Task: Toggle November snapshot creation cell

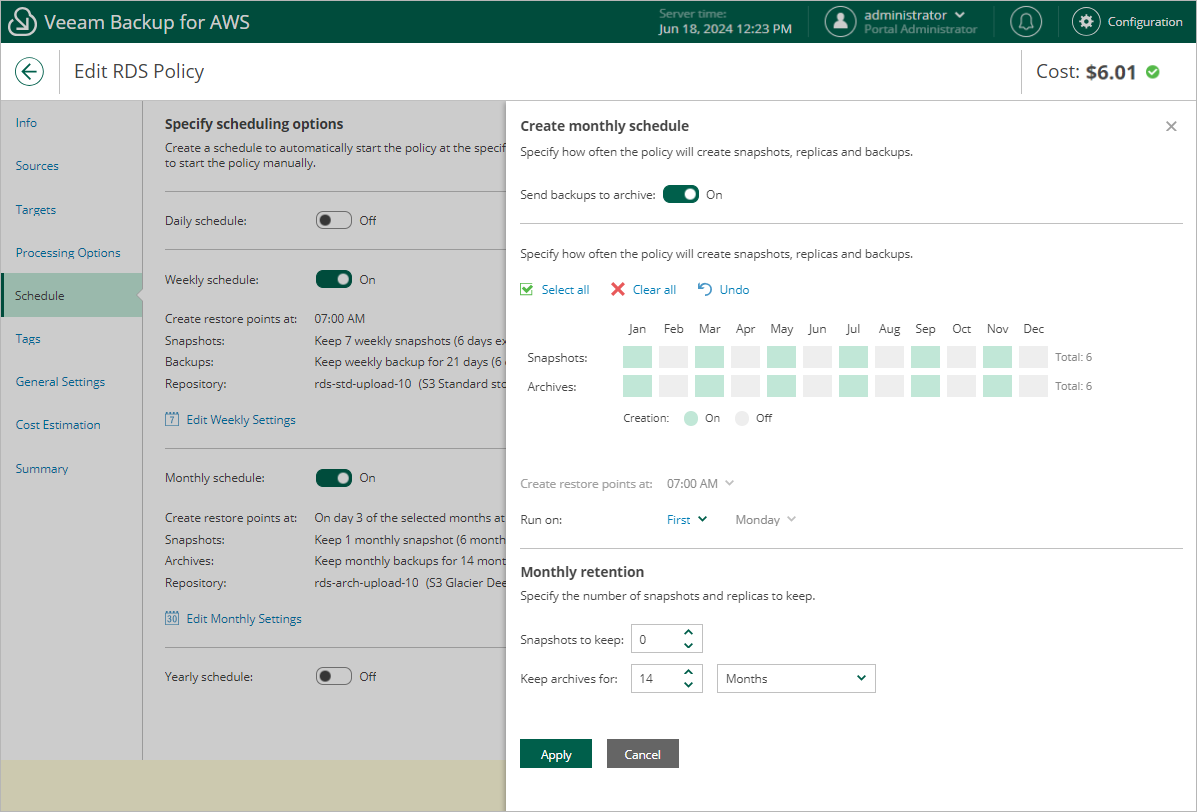Action: (998, 357)
